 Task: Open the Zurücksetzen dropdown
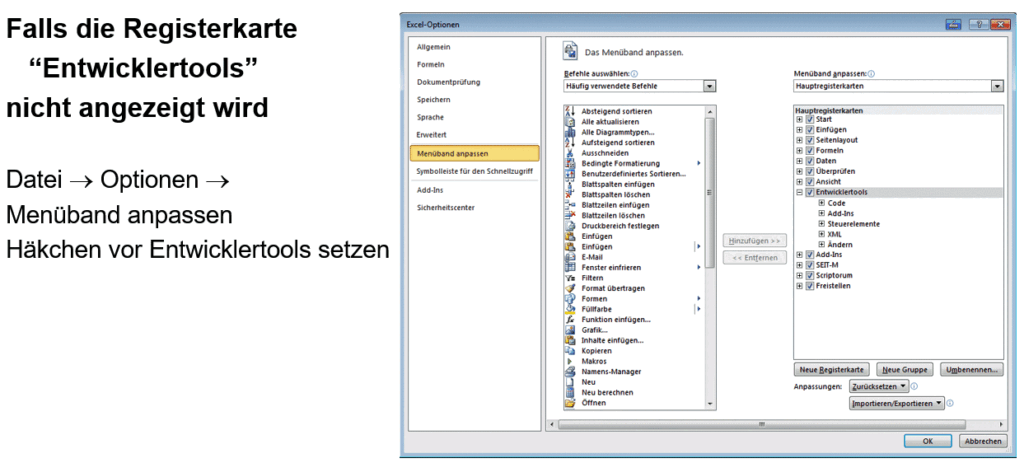pyautogui.click(x=879, y=387)
